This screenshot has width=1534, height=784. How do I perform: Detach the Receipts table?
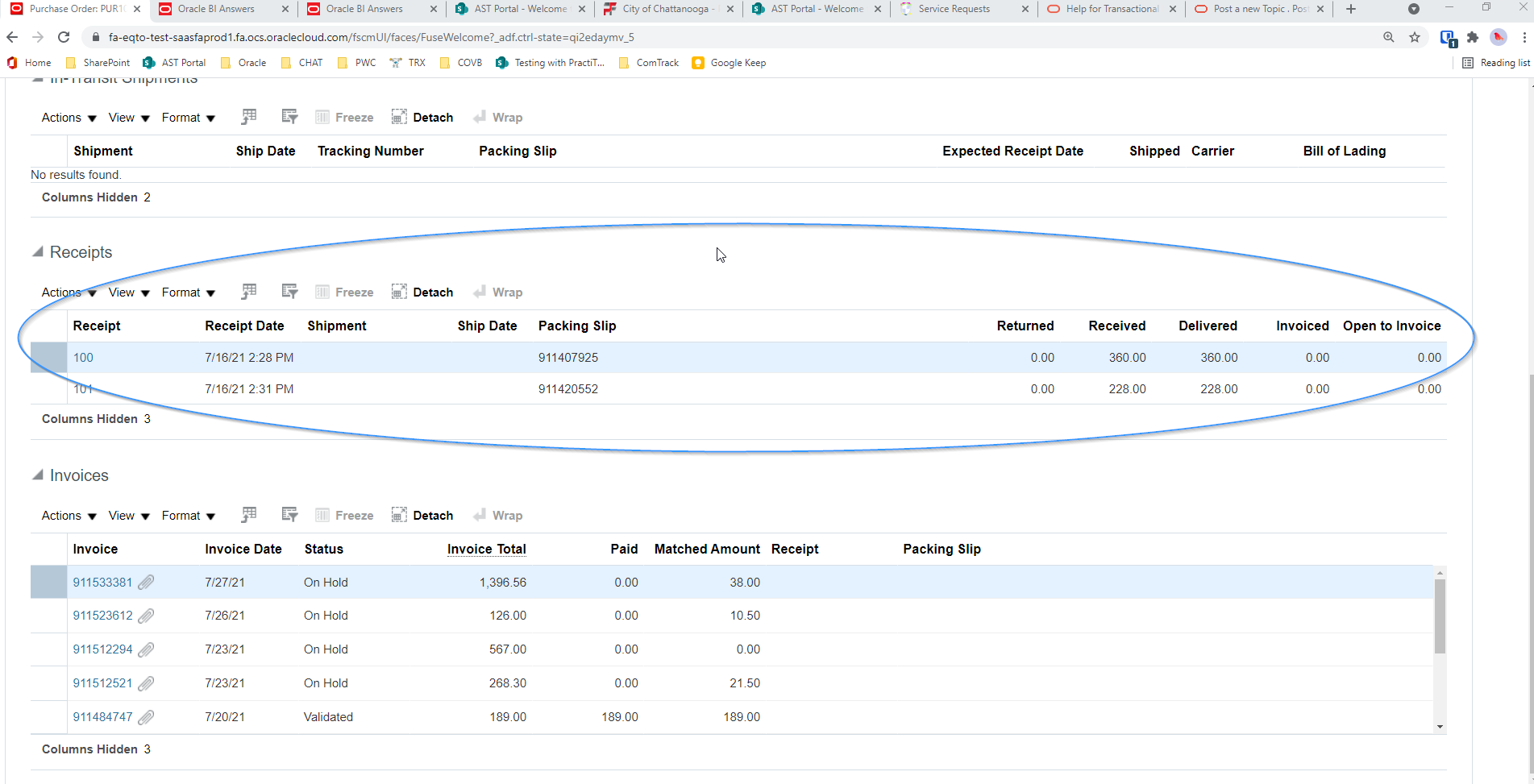coord(422,291)
